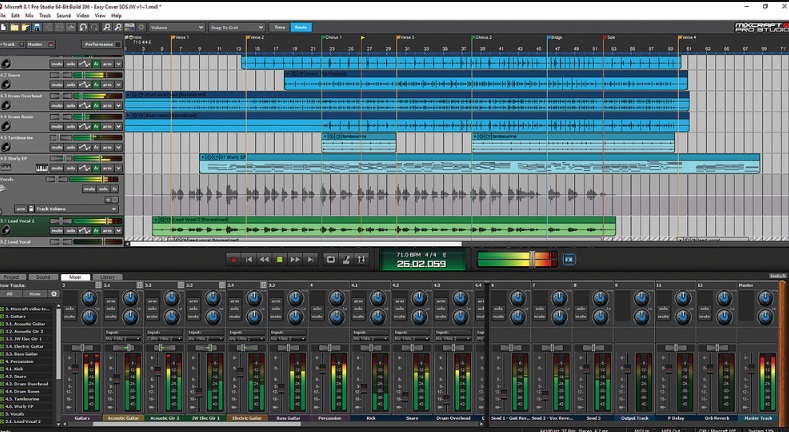Expand Wurly EP track options arrow
The image size is (789, 432).
click(119, 168)
